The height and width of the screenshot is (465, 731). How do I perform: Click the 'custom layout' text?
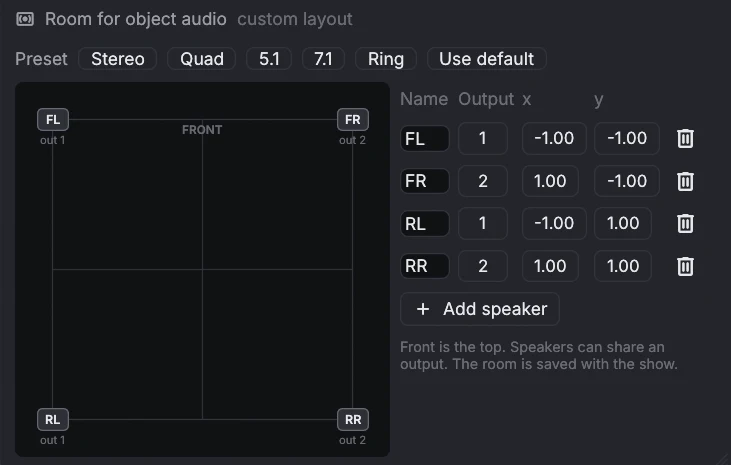[x=295, y=20]
